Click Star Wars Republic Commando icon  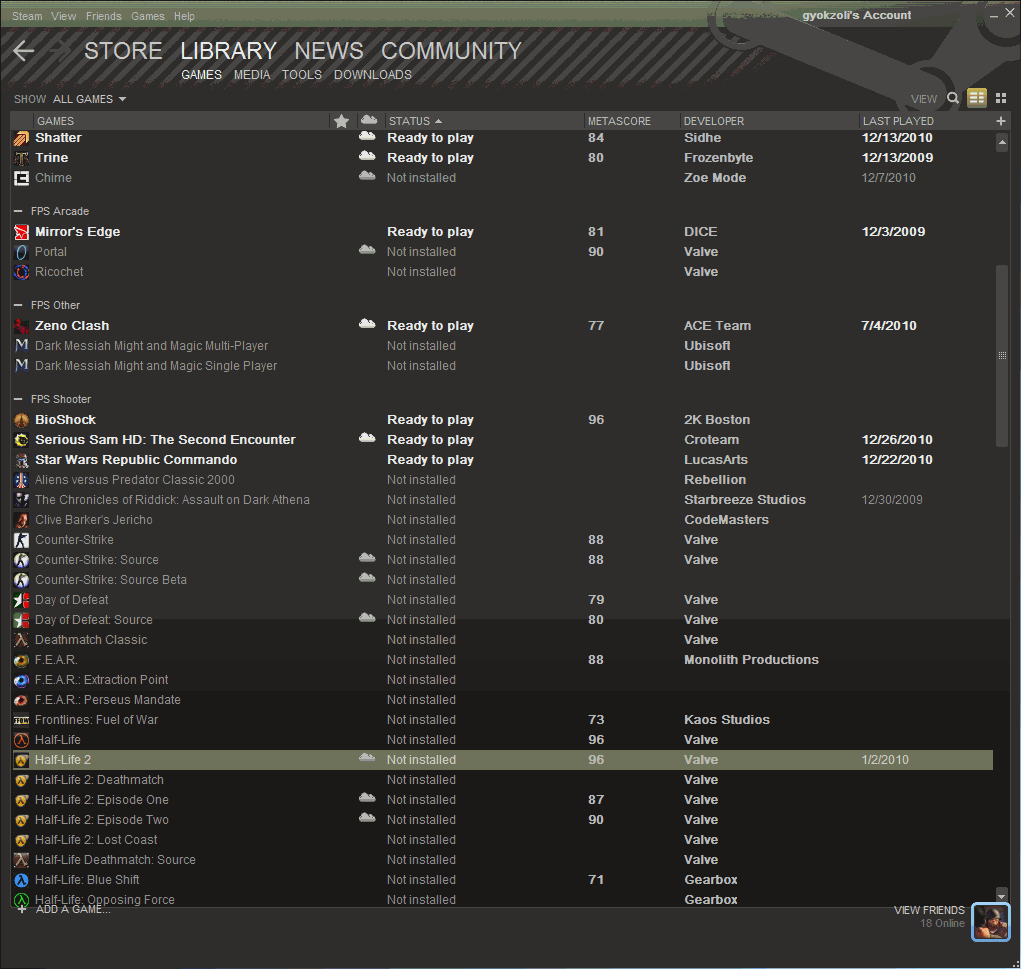[21, 460]
